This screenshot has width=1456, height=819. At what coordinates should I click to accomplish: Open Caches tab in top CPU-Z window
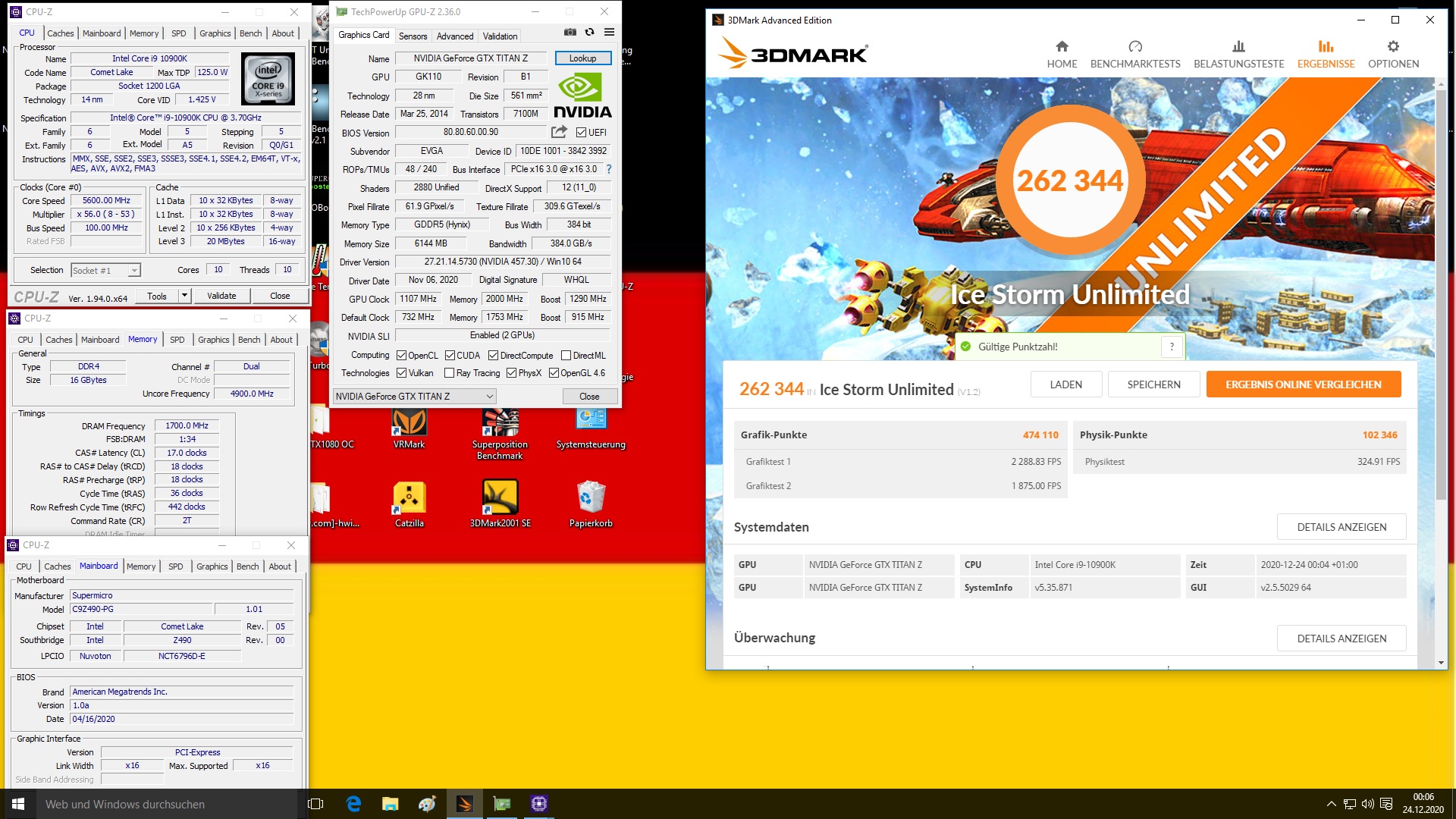click(61, 33)
